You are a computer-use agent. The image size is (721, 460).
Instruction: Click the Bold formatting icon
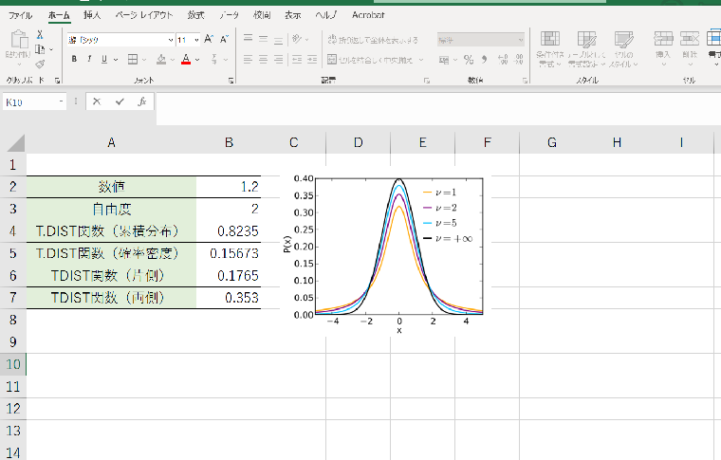tap(74, 60)
